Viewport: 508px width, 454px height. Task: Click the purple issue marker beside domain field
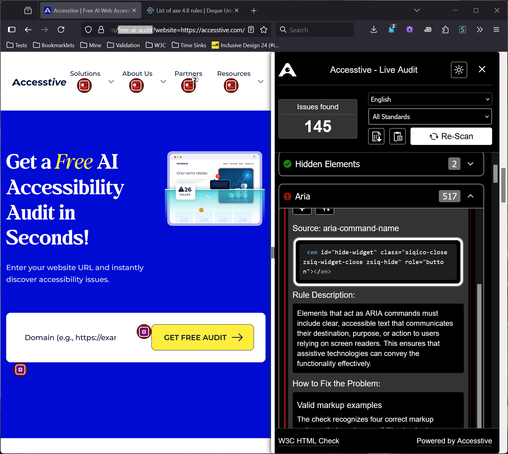[144, 332]
